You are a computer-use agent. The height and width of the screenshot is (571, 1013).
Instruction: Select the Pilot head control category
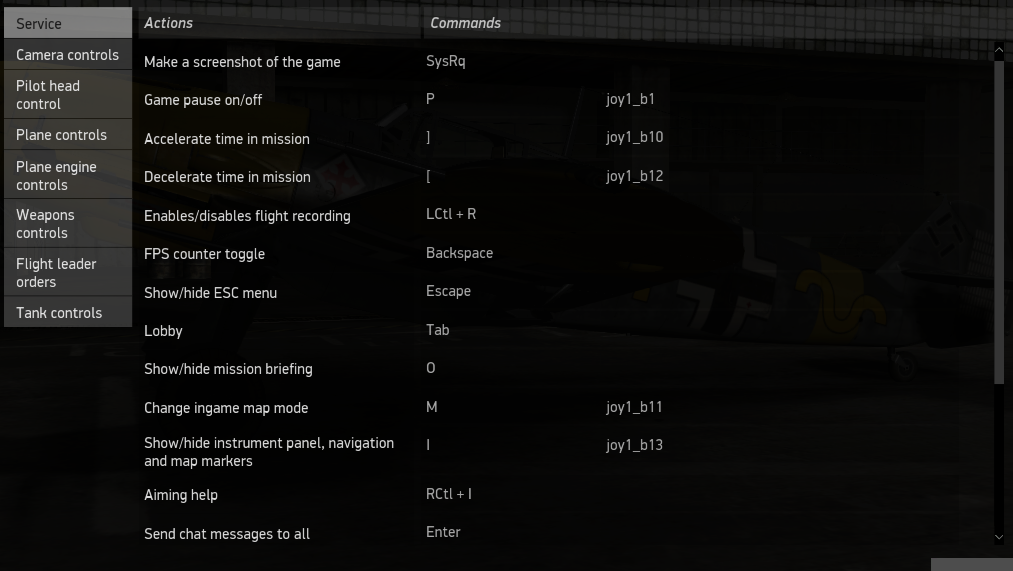click(66, 95)
